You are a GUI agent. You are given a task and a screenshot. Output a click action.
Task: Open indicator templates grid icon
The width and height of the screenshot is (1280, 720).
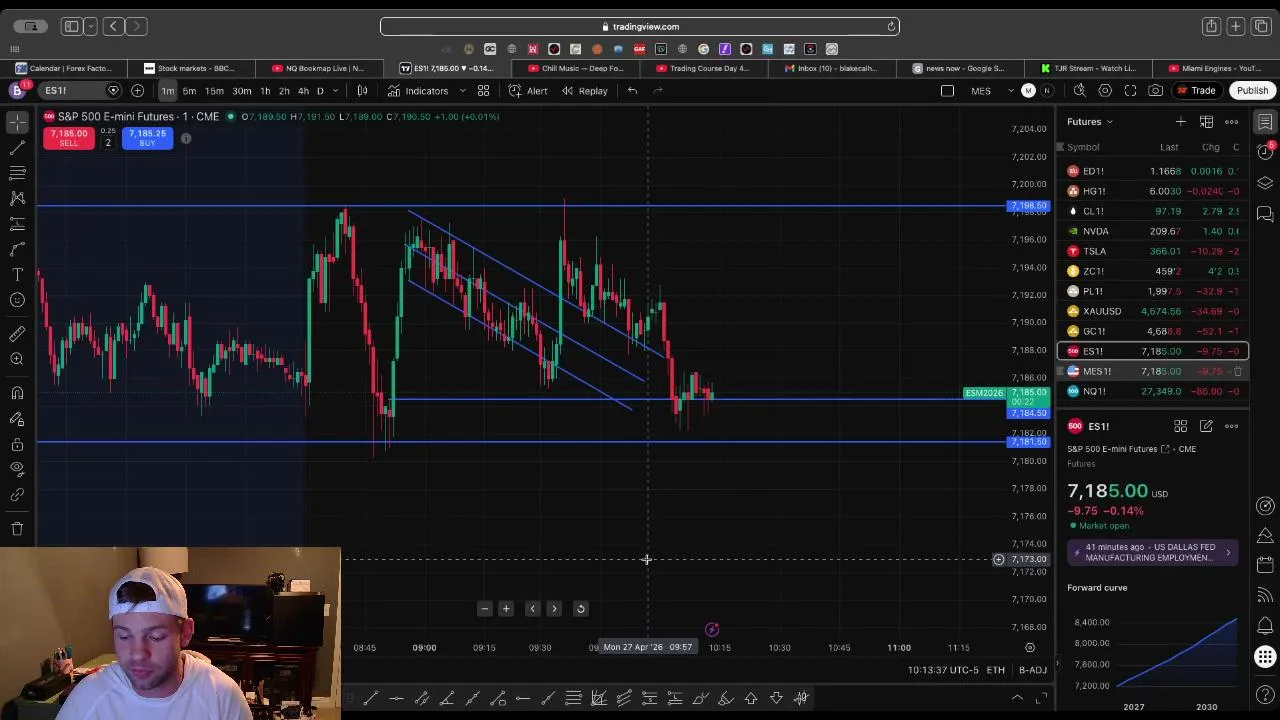(483, 91)
